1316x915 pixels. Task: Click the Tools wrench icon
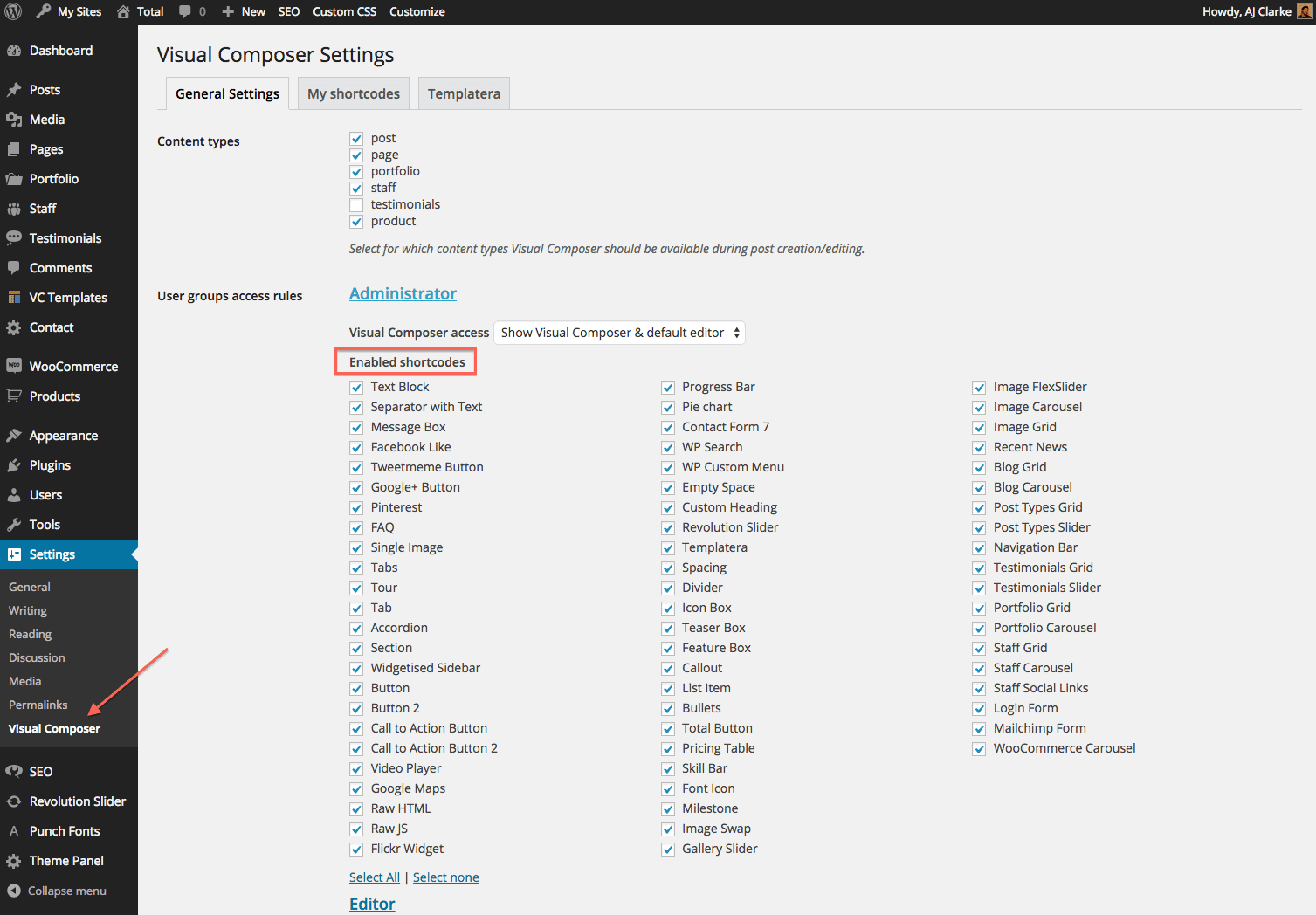[x=14, y=525]
